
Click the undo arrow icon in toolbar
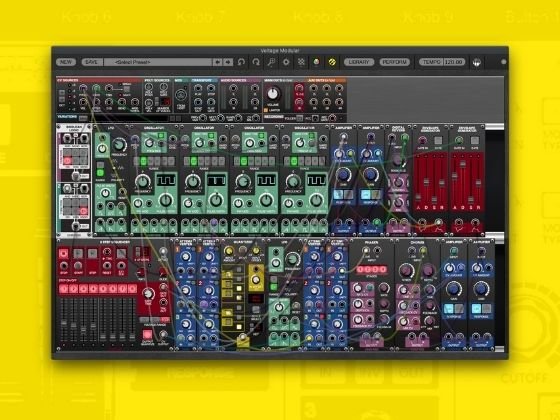point(241,62)
